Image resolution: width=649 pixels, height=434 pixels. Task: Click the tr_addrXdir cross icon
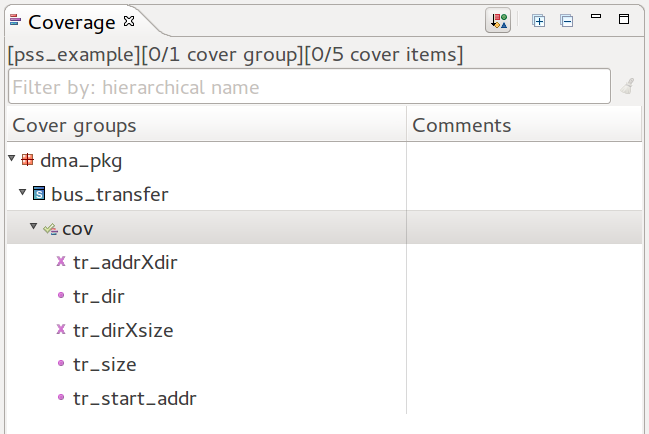point(61,262)
